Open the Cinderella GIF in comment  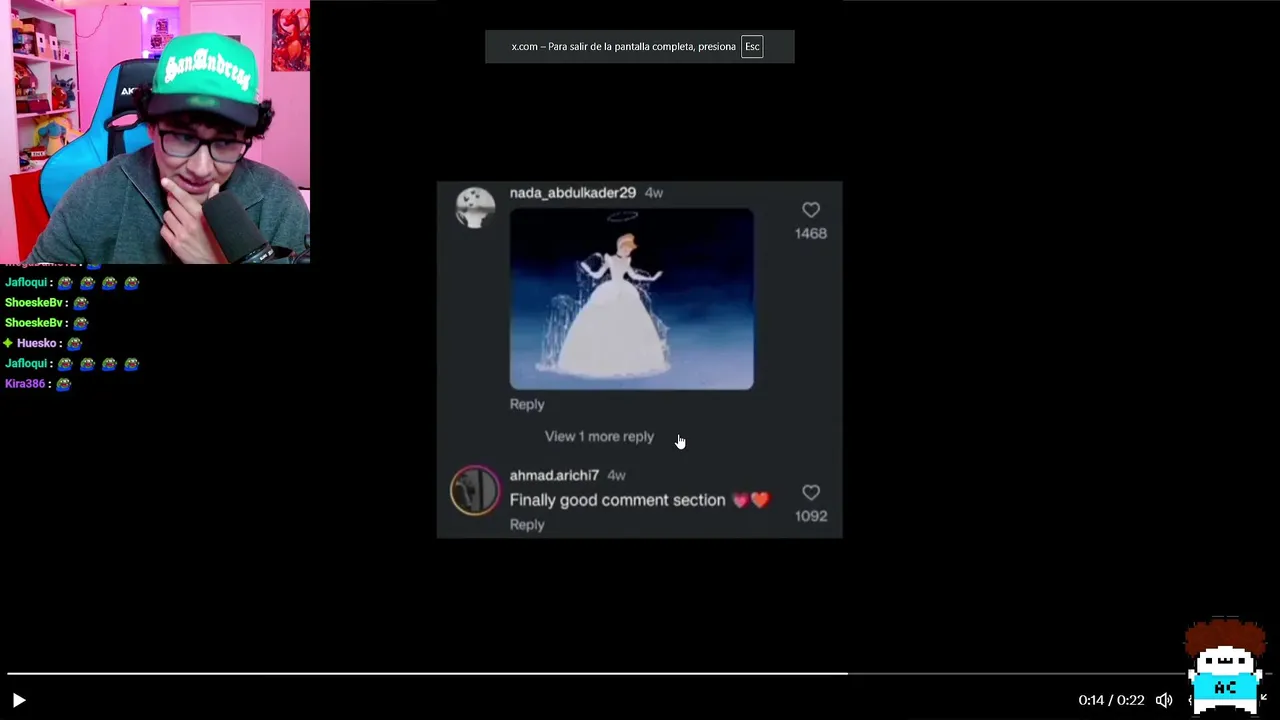632,298
